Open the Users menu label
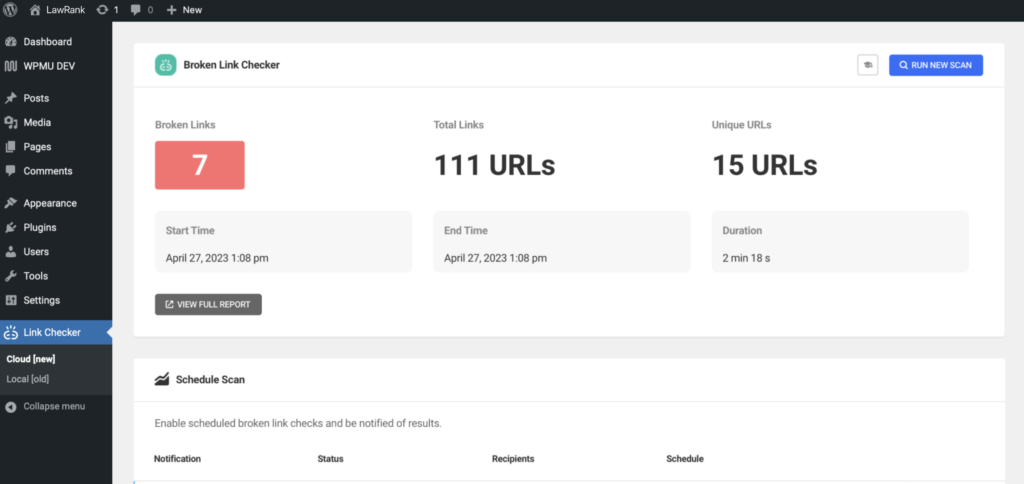Image resolution: width=1024 pixels, height=484 pixels. coord(36,251)
